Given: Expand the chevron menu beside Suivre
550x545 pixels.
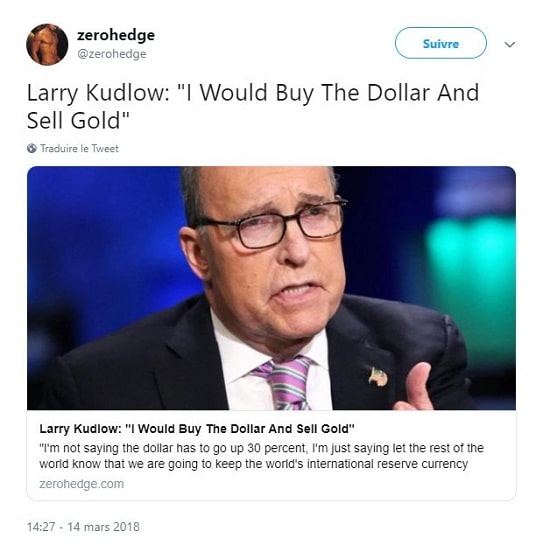Looking at the screenshot, I should point(509,45).
